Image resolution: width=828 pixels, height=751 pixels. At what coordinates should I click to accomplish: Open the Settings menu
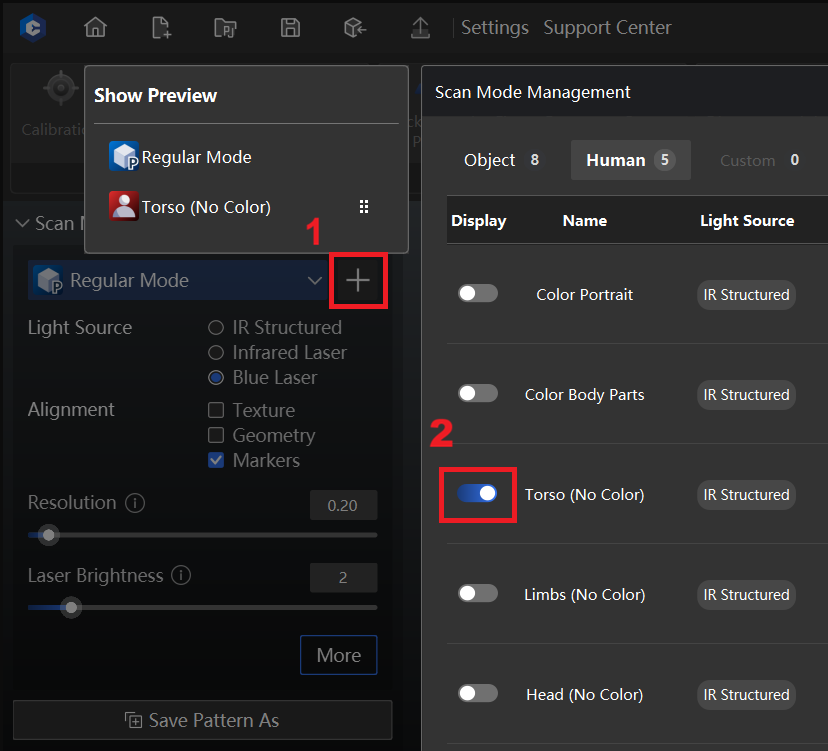click(494, 27)
